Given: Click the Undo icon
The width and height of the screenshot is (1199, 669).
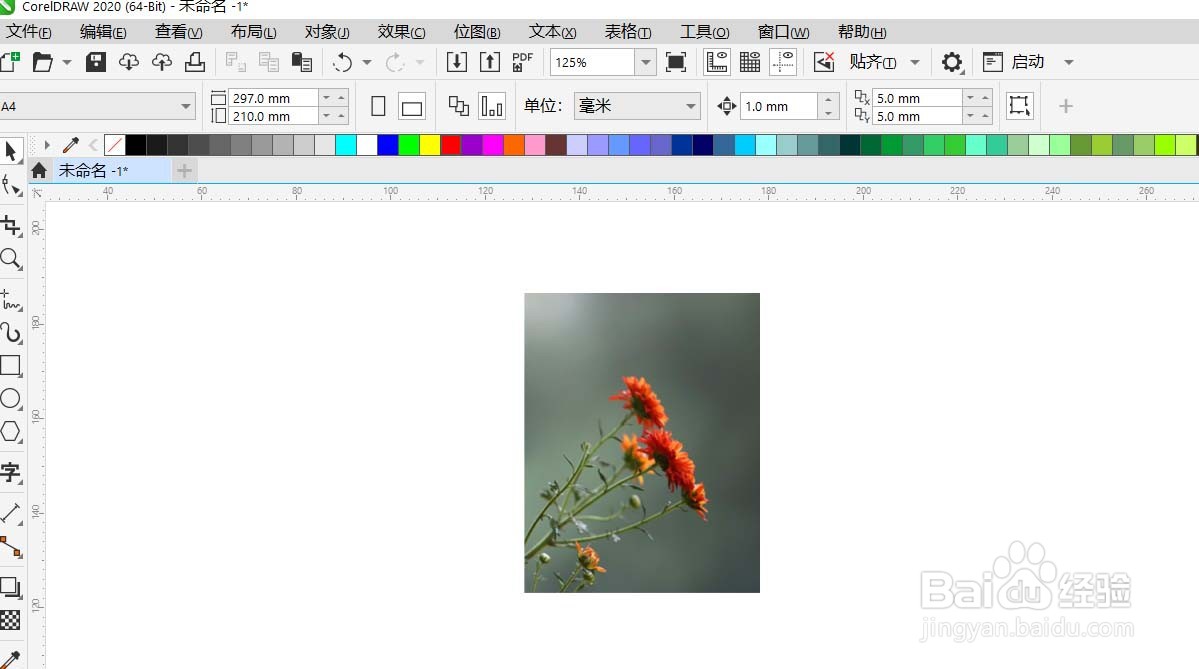Looking at the screenshot, I should click(x=344, y=62).
